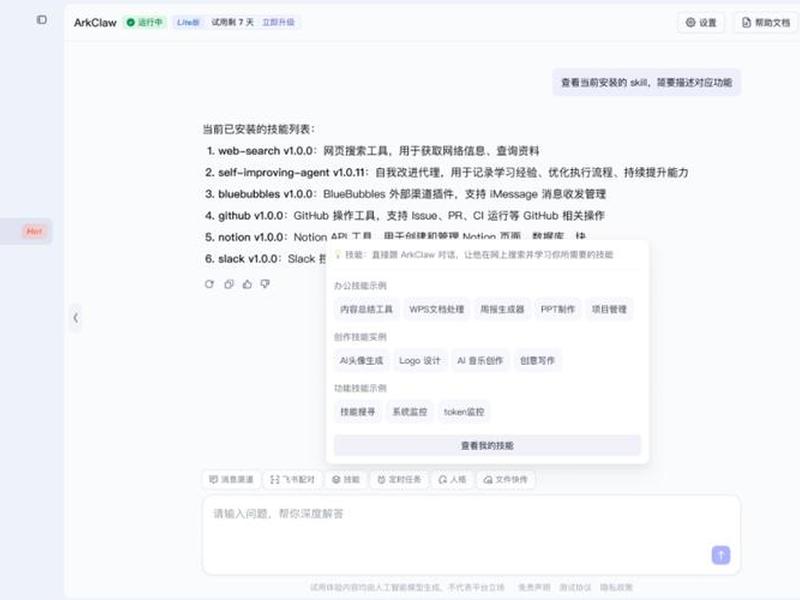
Task: Click the 立即升级 upgrade link
Action: 279,22
